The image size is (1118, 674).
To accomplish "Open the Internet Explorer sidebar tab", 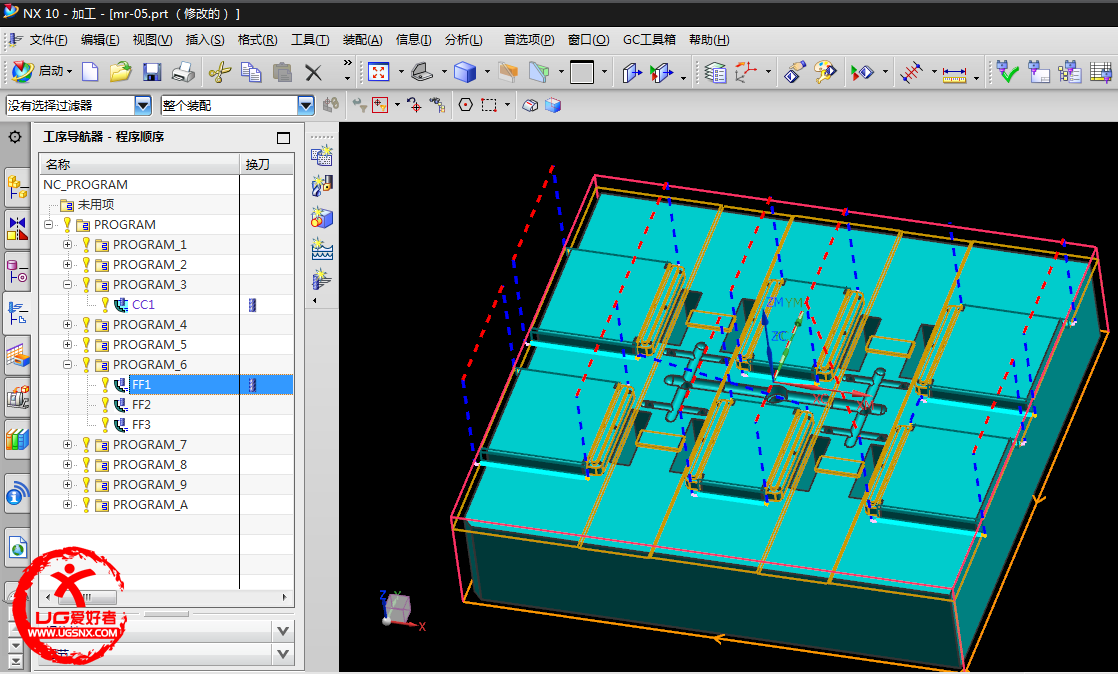I will (x=17, y=548).
